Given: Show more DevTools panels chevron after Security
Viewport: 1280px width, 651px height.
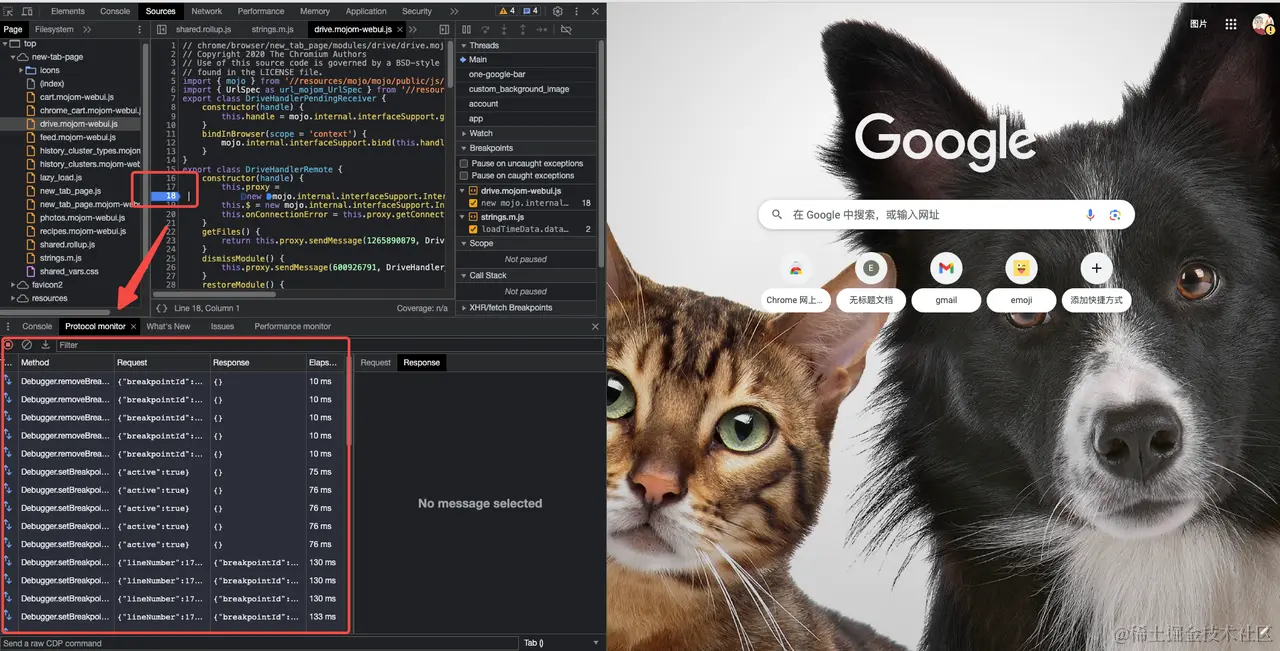Looking at the screenshot, I should (x=455, y=11).
